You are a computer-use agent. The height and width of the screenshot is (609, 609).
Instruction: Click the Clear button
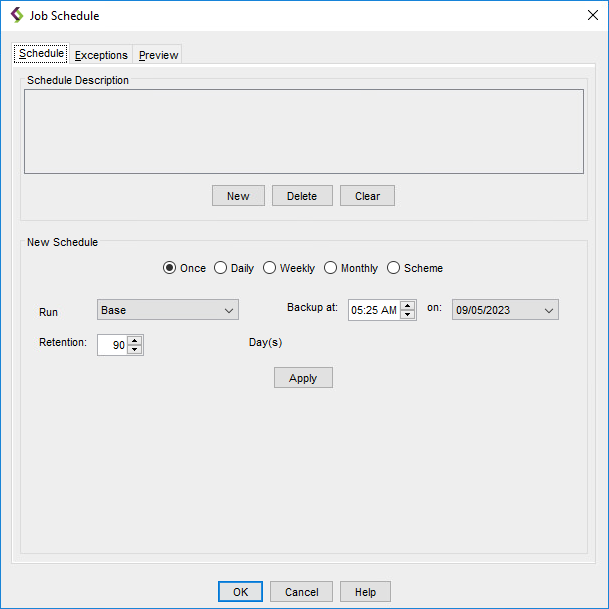[367, 196]
